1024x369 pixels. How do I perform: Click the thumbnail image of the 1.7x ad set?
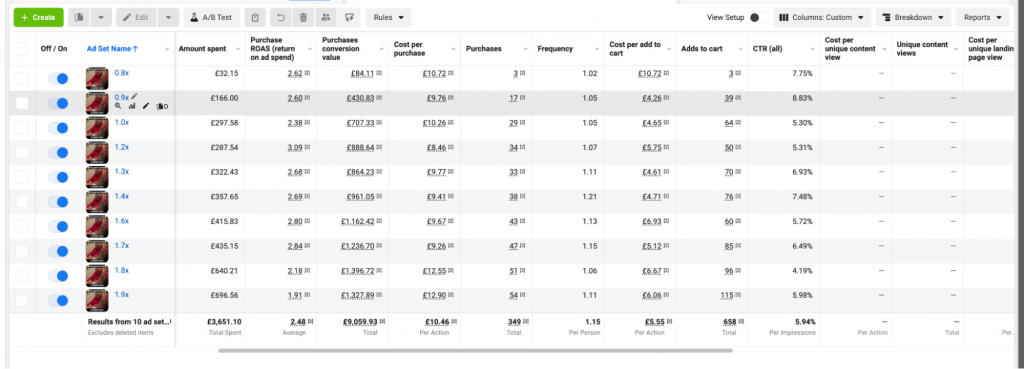97,251
